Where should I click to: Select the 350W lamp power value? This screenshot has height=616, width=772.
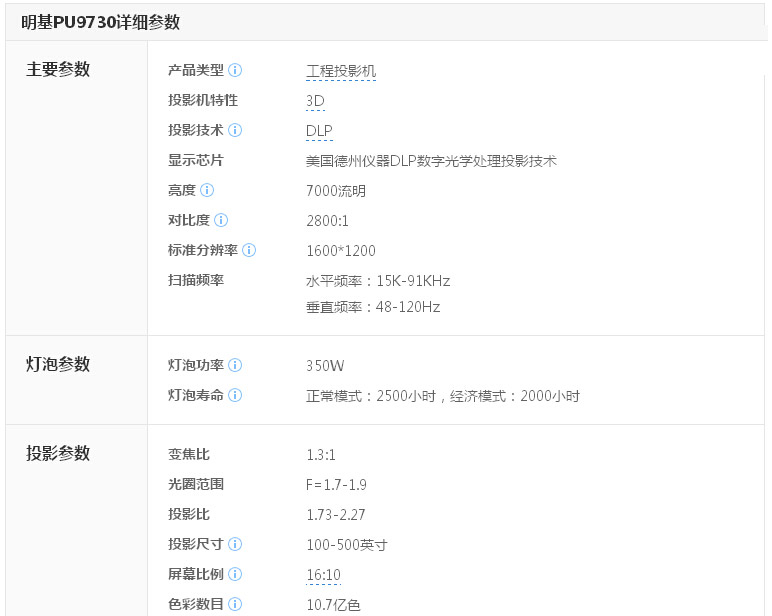point(325,366)
